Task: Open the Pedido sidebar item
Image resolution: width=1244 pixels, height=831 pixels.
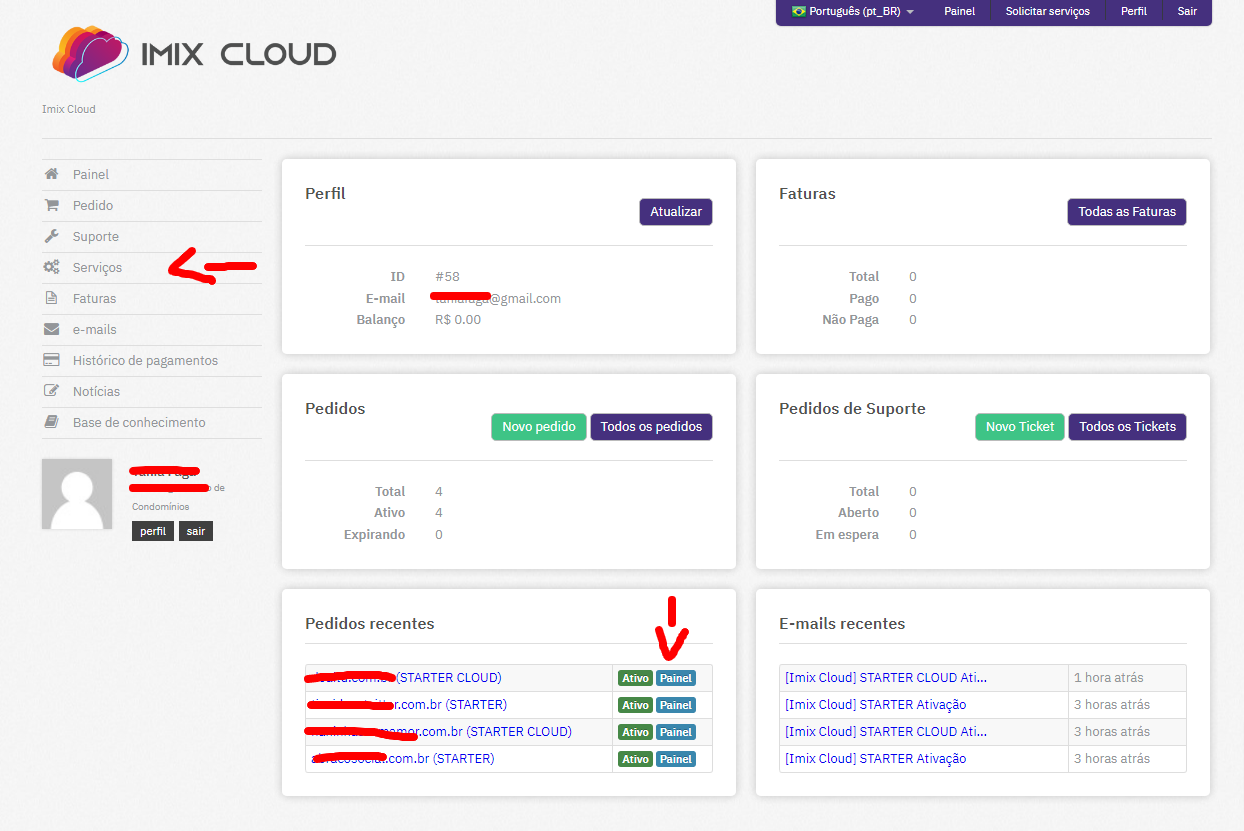Action: tap(152, 205)
